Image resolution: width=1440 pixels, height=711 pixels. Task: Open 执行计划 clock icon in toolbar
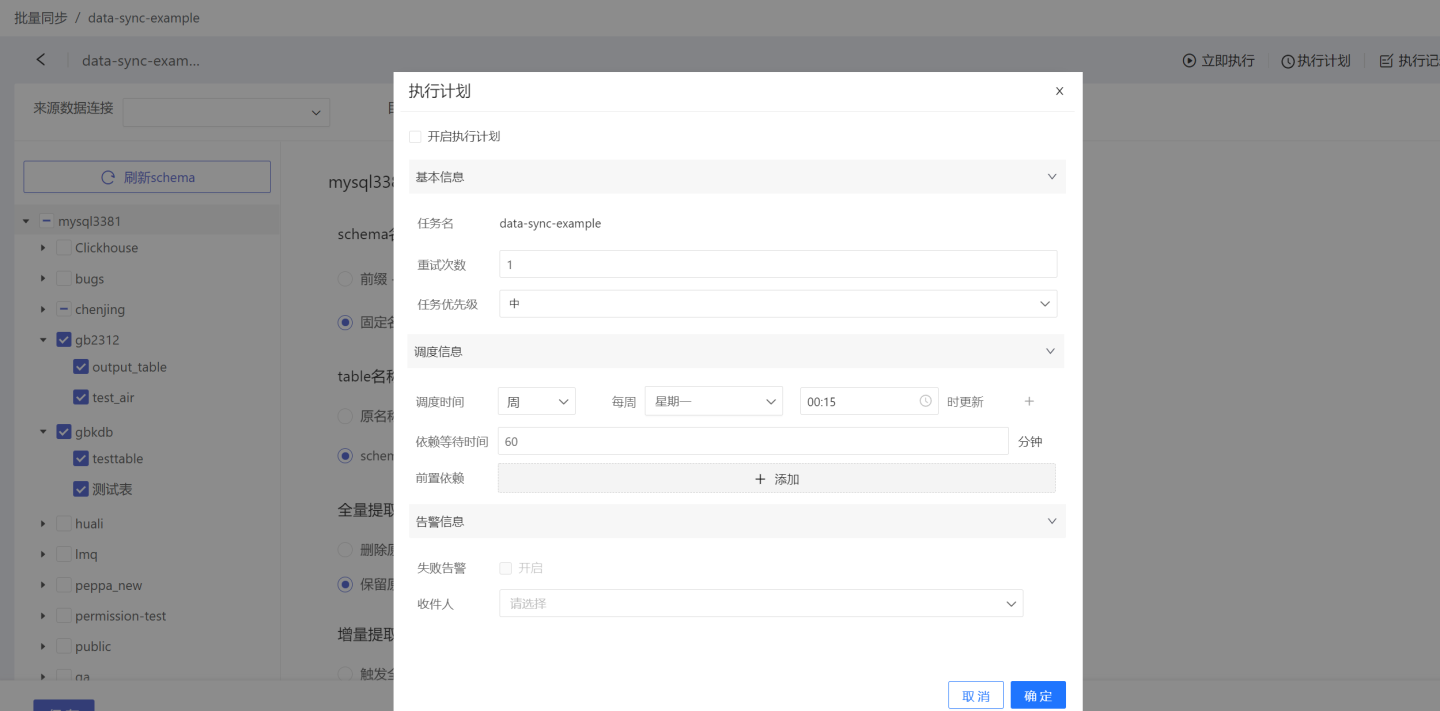pyautogui.click(x=1288, y=61)
